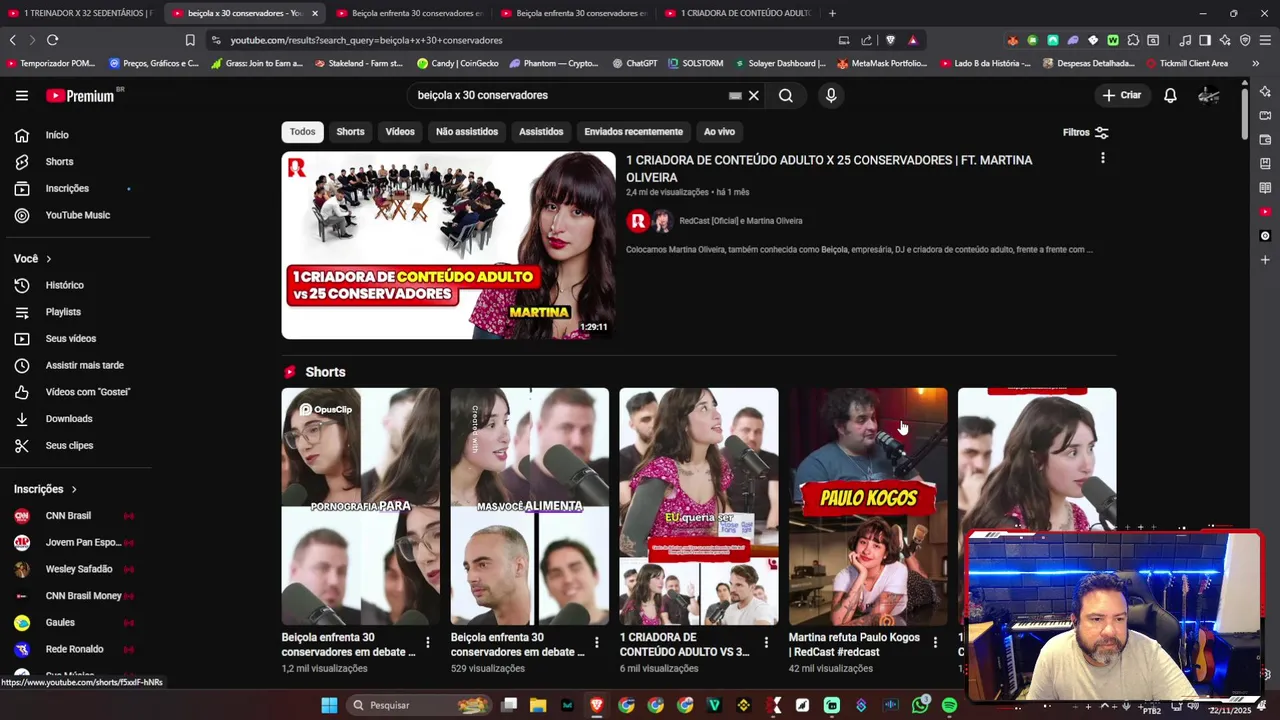Open three-dot menu for Martina refuta Paulo Kogos
The image size is (1280, 720).
click(x=935, y=643)
